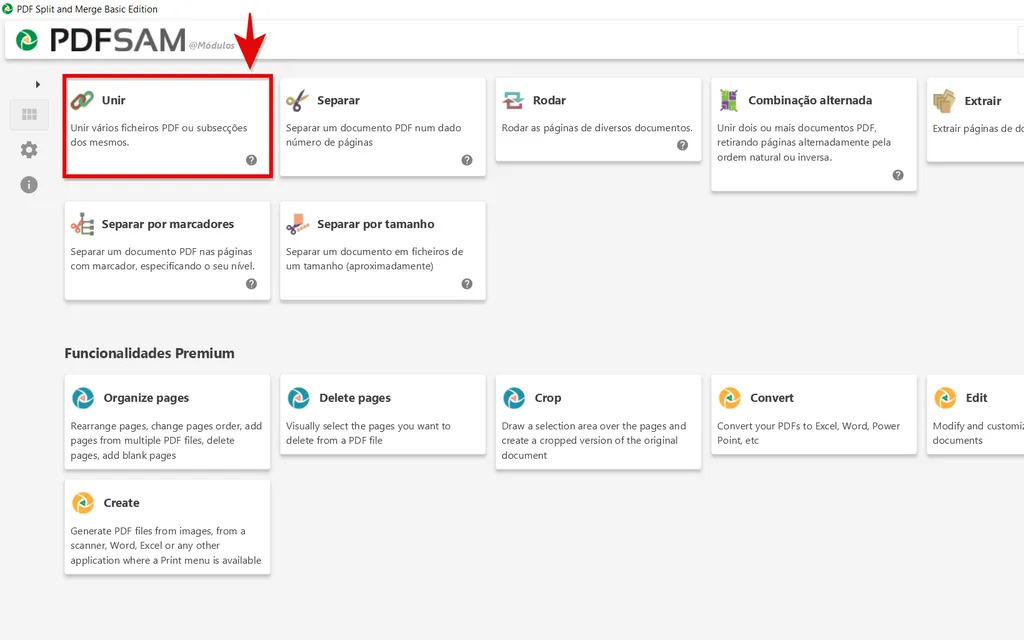This screenshot has width=1024, height=640.
Task: Open the Create premium feature card
Action: (x=167, y=526)
